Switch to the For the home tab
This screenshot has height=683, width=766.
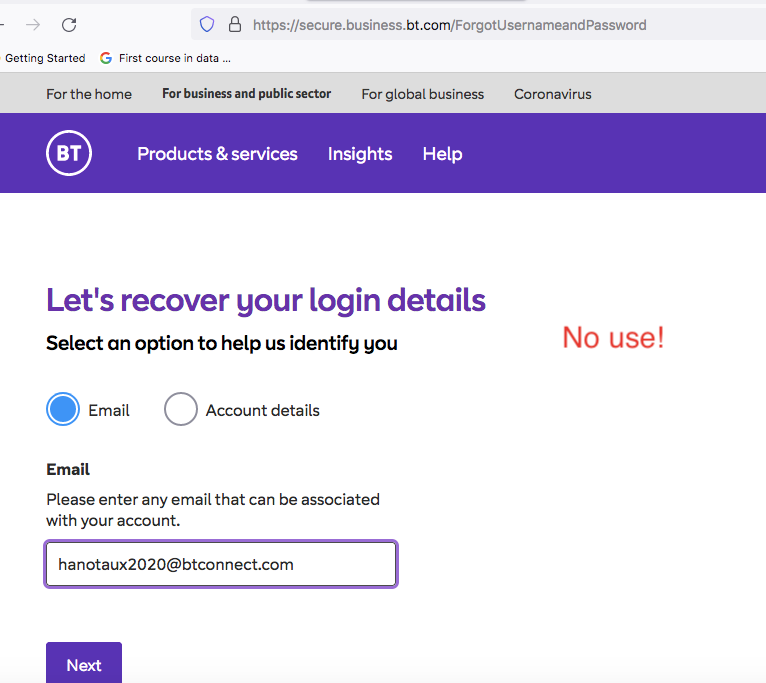pos(89,94)
